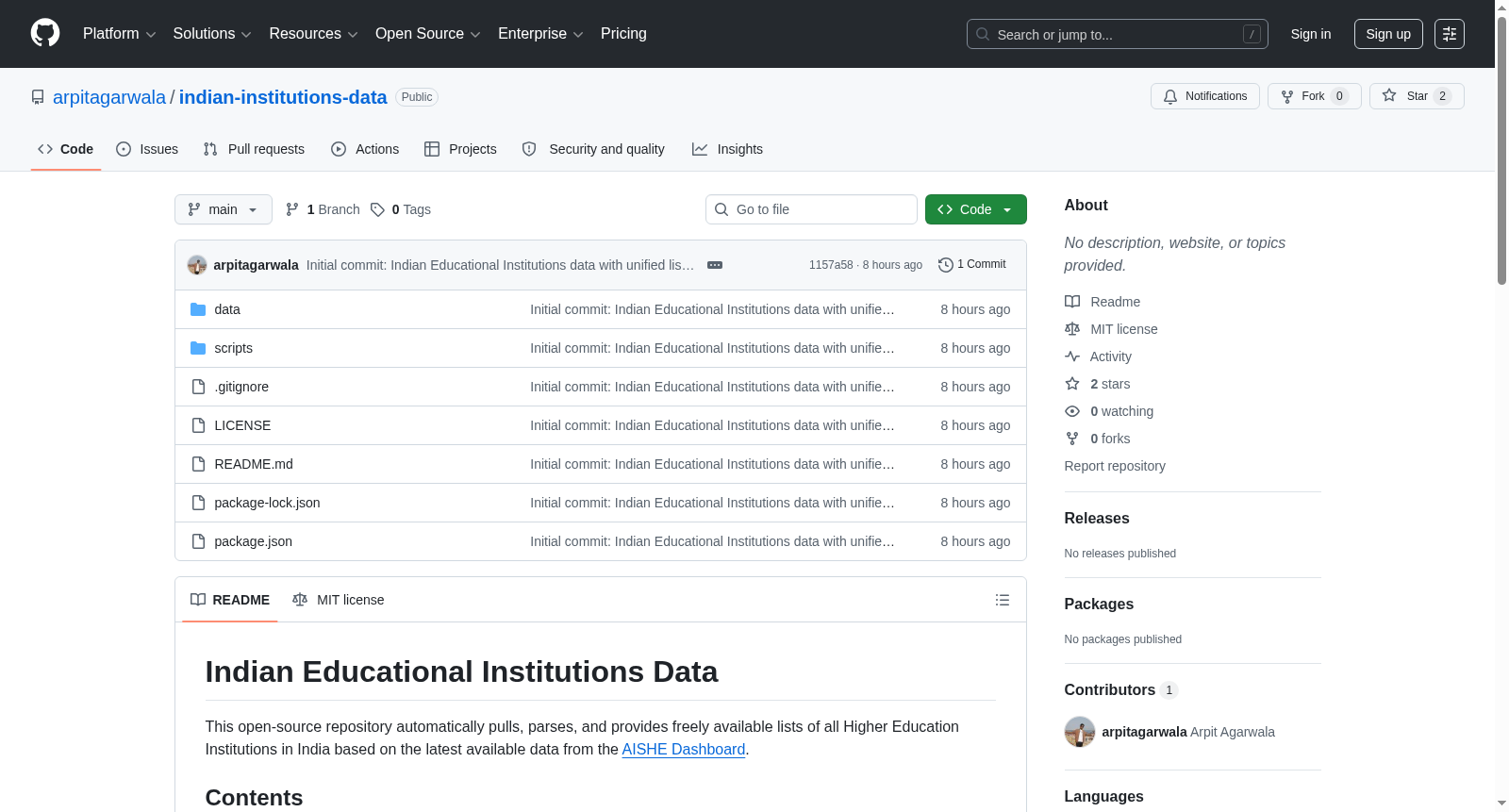Screen dimensions: 1509x812
Task: Open the Platform dropdown menu
Action: click(119, 34)
